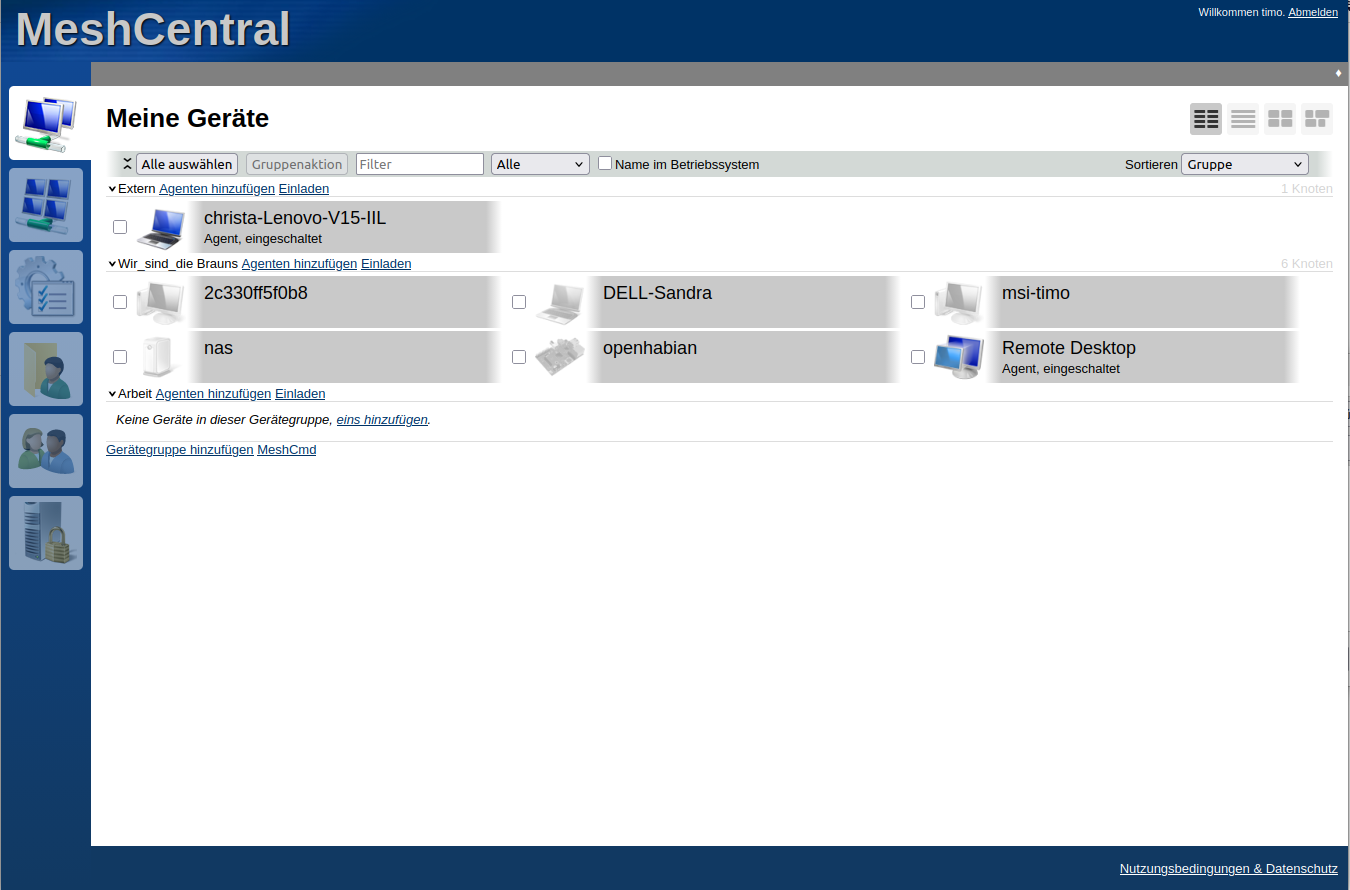Tick the checkbox for christa-Lenovo-V15-IIL
This screenshot has height=890, width=1350.
point(120,227)
